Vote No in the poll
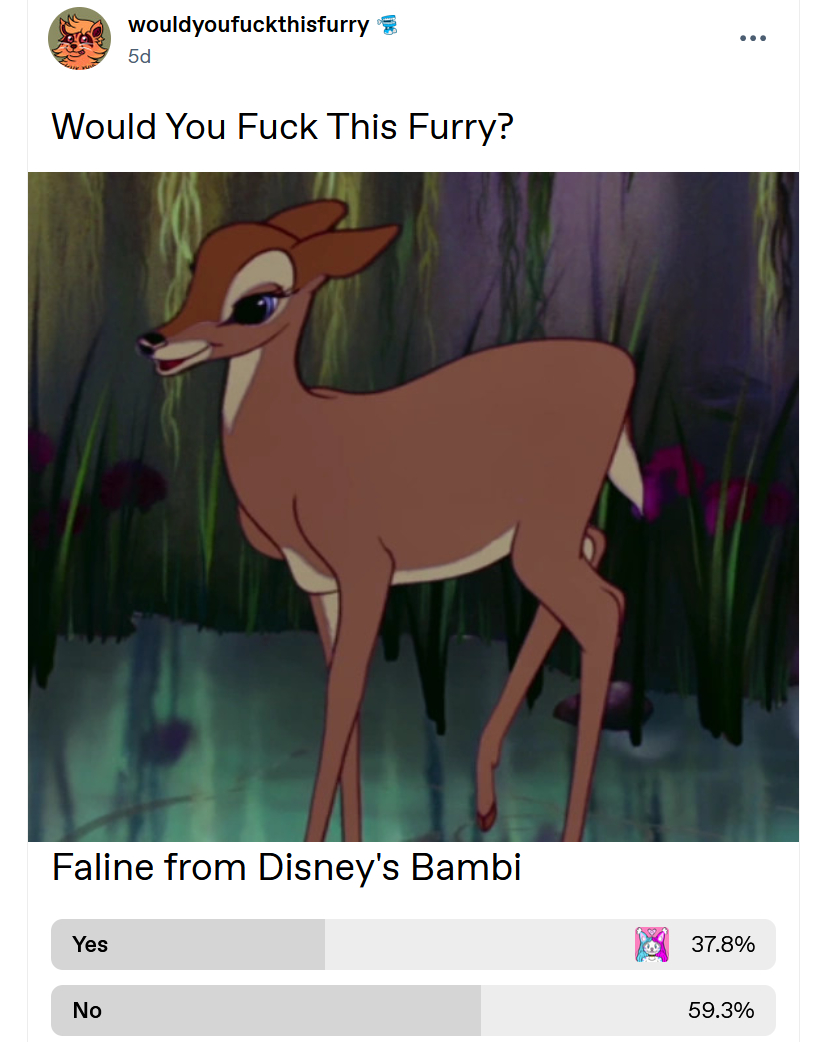The image size is (825, 1042). coord(413,1010)
